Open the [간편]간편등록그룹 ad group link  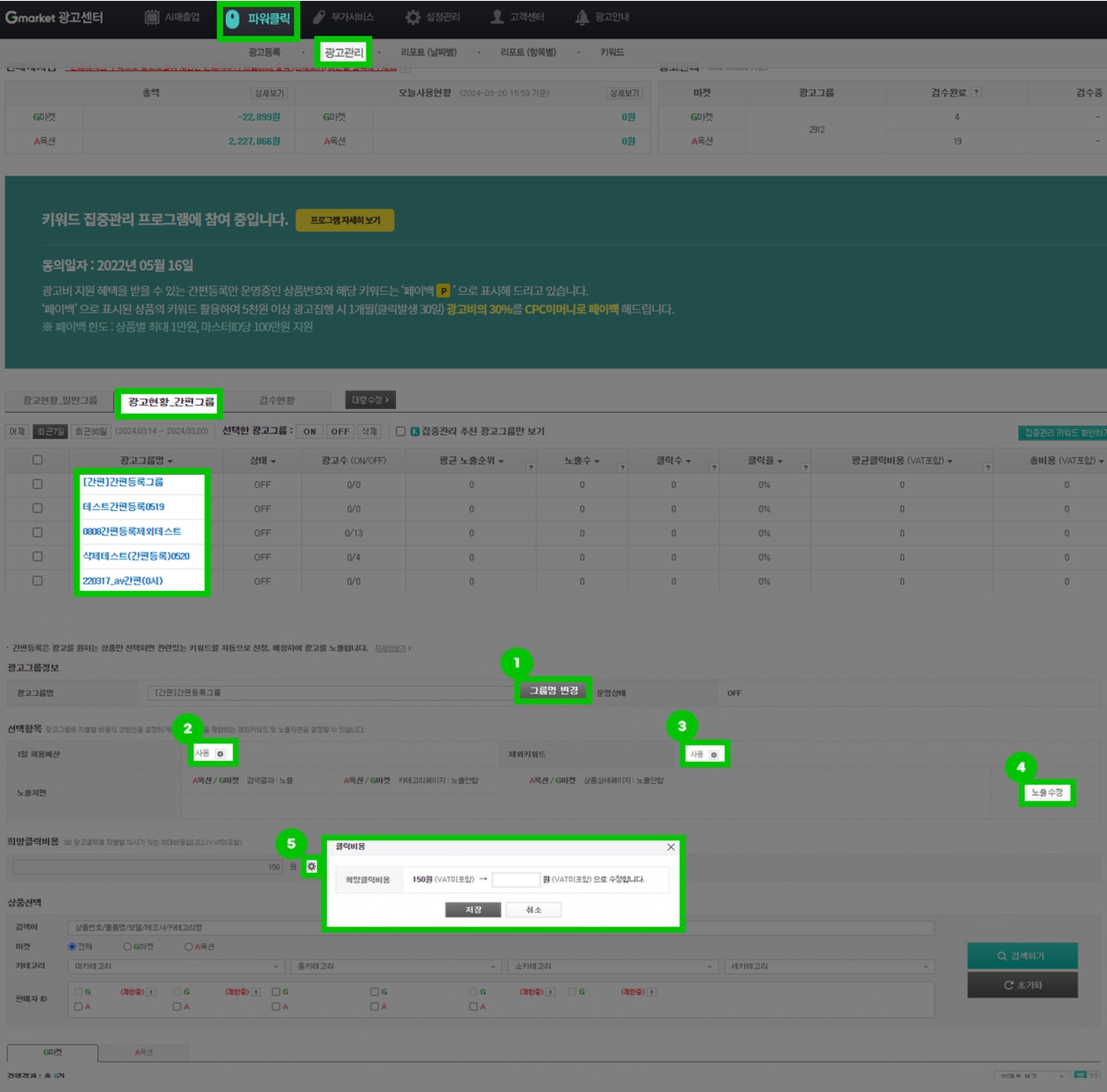tap(122, 482)
